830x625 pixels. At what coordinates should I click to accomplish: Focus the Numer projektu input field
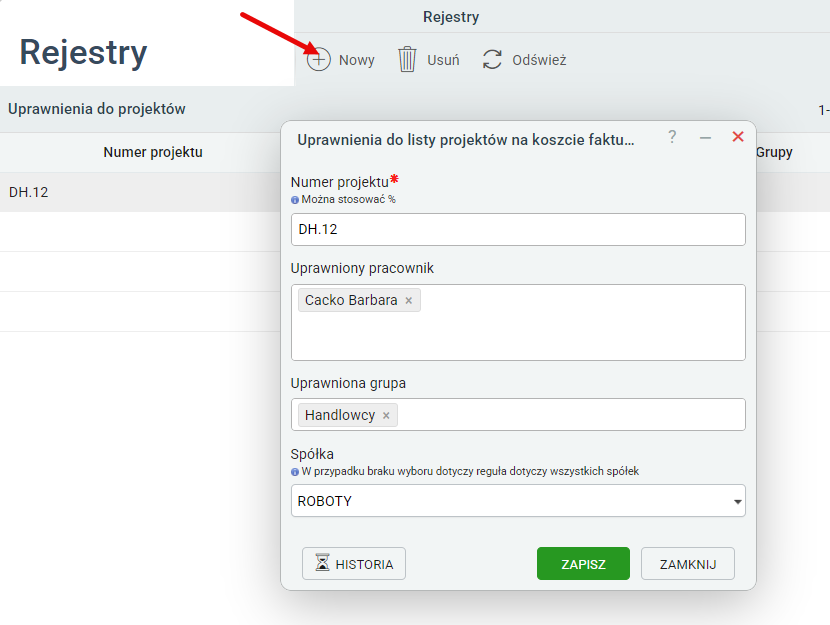click(518, 229)
